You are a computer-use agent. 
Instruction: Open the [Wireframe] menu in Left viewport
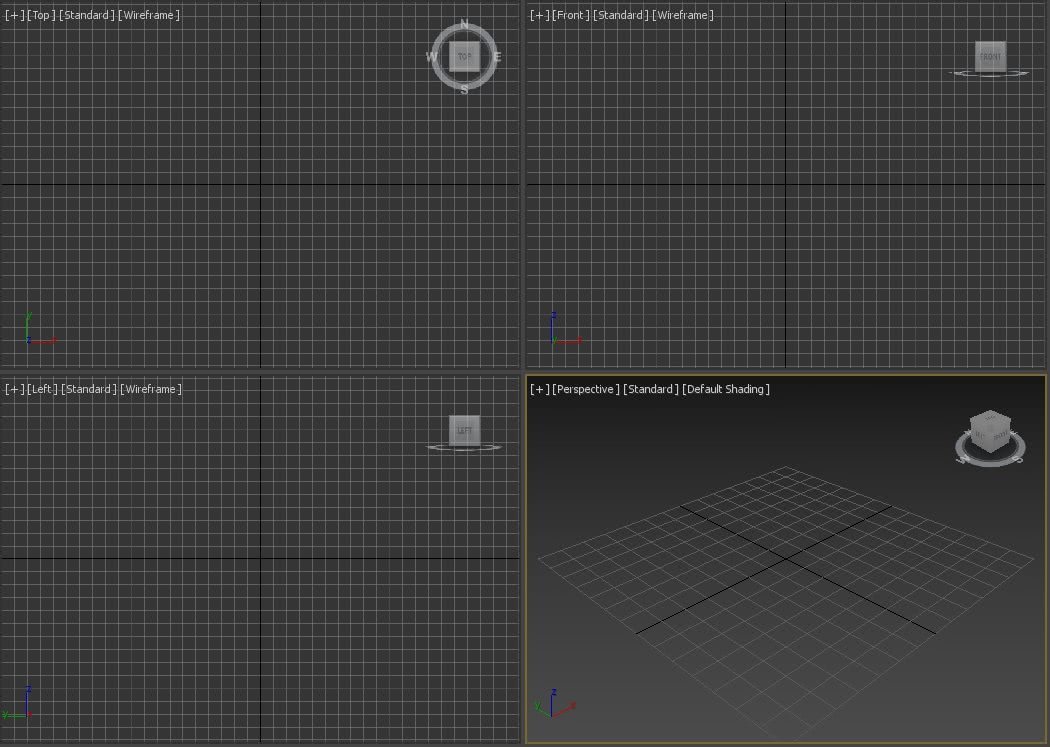click(151, 389)
